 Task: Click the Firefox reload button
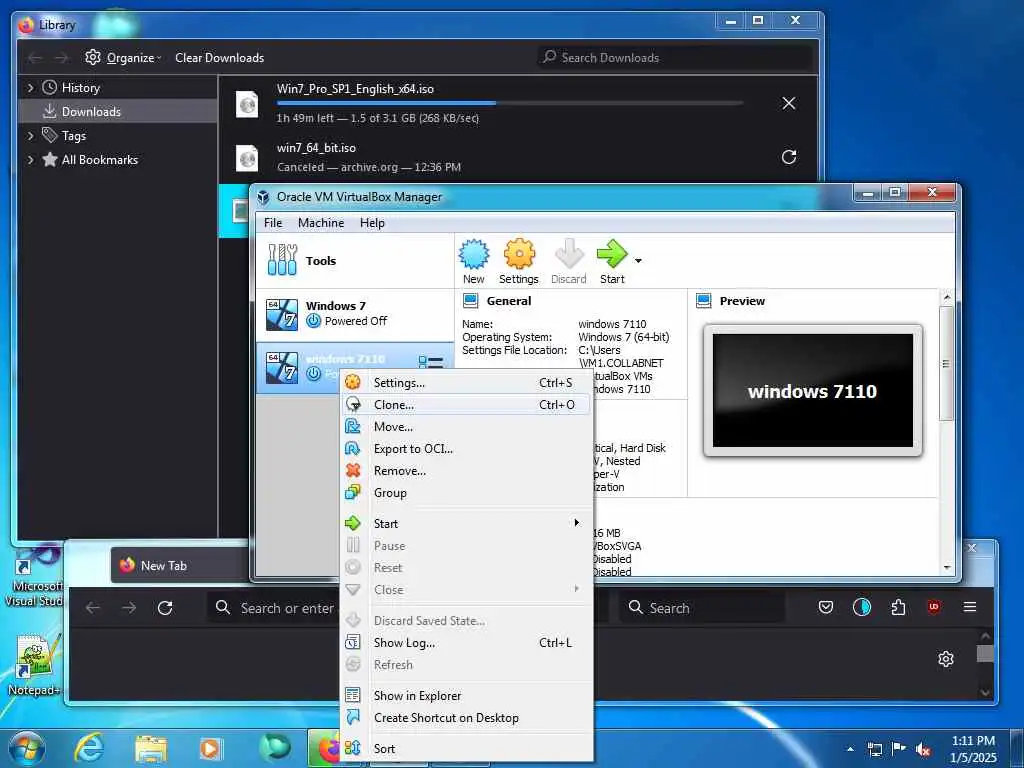[165, 608]
